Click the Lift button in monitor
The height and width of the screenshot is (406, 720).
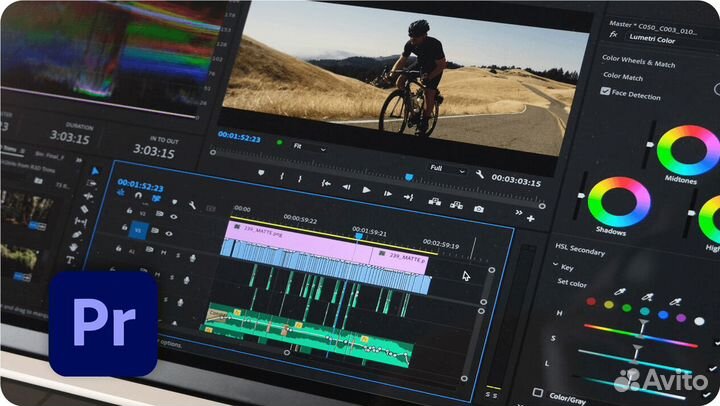pos(433,200)
